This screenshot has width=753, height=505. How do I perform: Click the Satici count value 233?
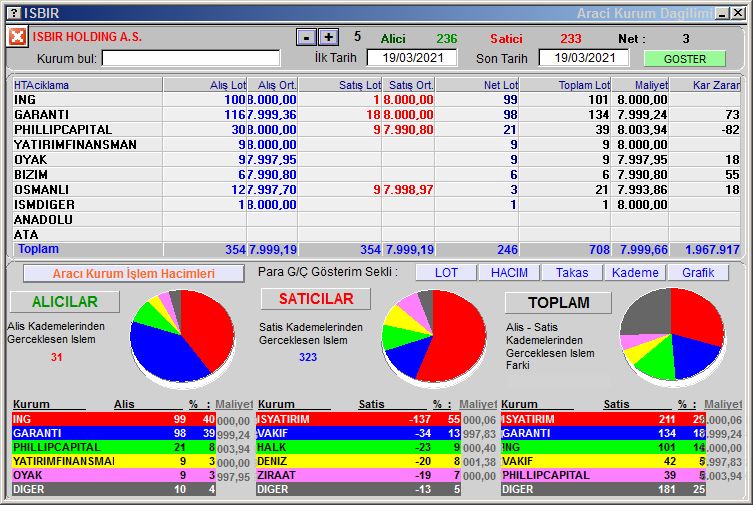(571, 38)
